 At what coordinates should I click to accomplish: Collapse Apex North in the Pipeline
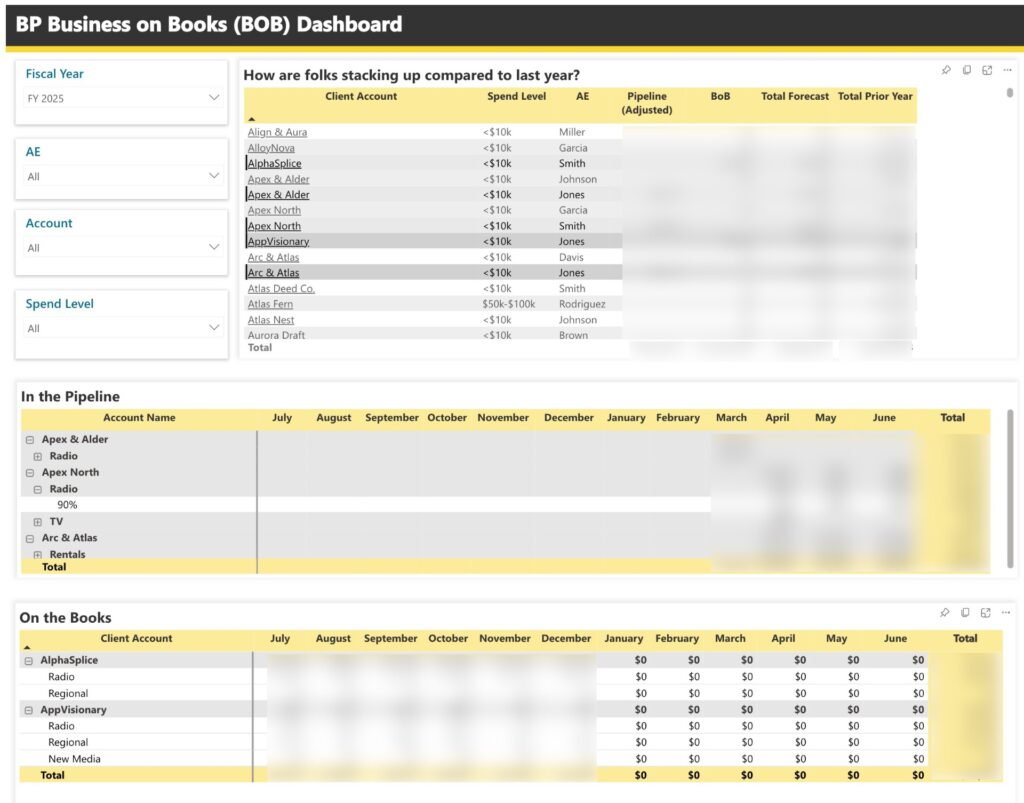pyautogui.click(x=30, y=473)
